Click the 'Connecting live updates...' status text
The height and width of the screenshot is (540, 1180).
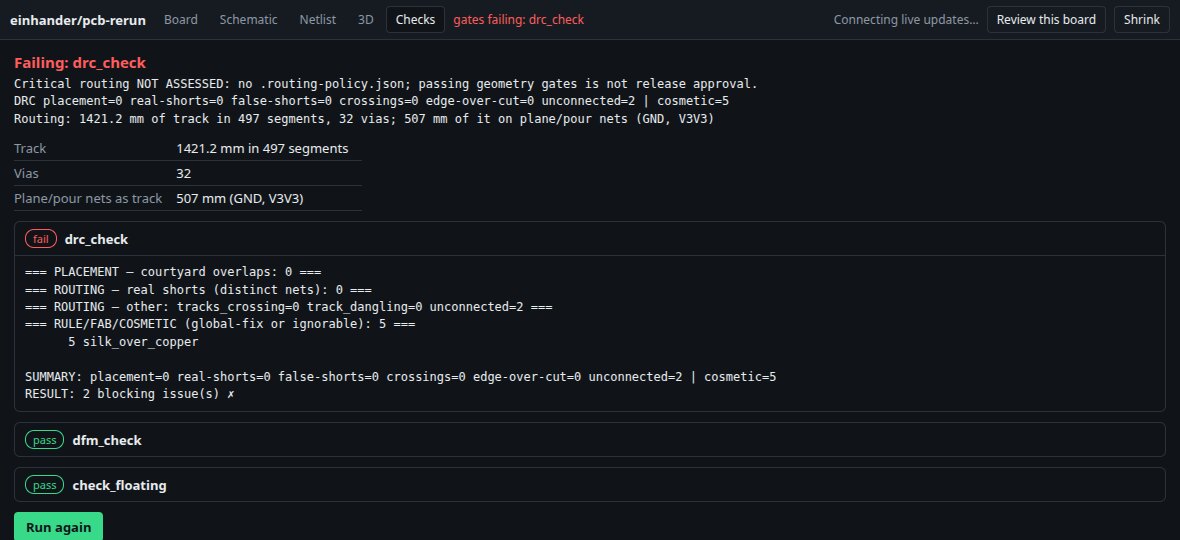coord(906,20)
